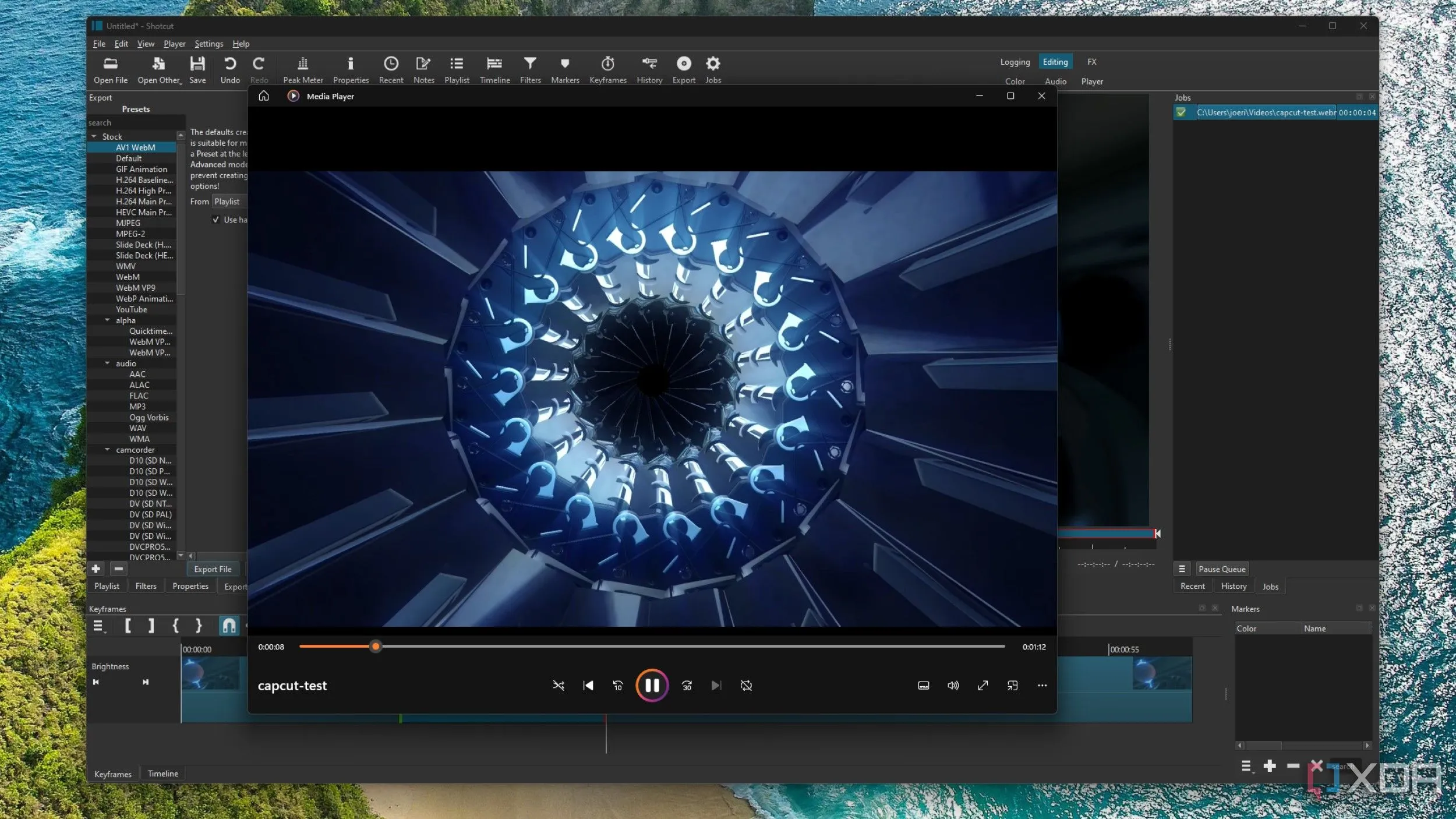Show the Recent files panel icon
The width and height of the screenshot is (1456, 819).
pyautogui.click(x=391, y=70)
